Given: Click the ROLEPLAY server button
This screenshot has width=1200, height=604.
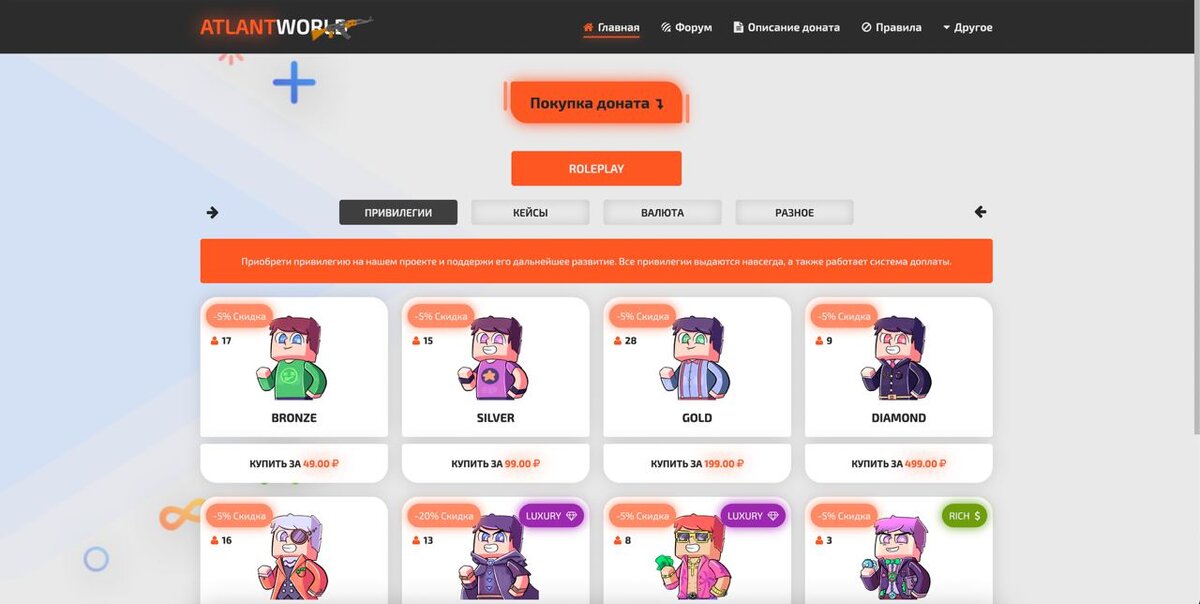Looking at the screenshot, I should [x=596, y=168].
